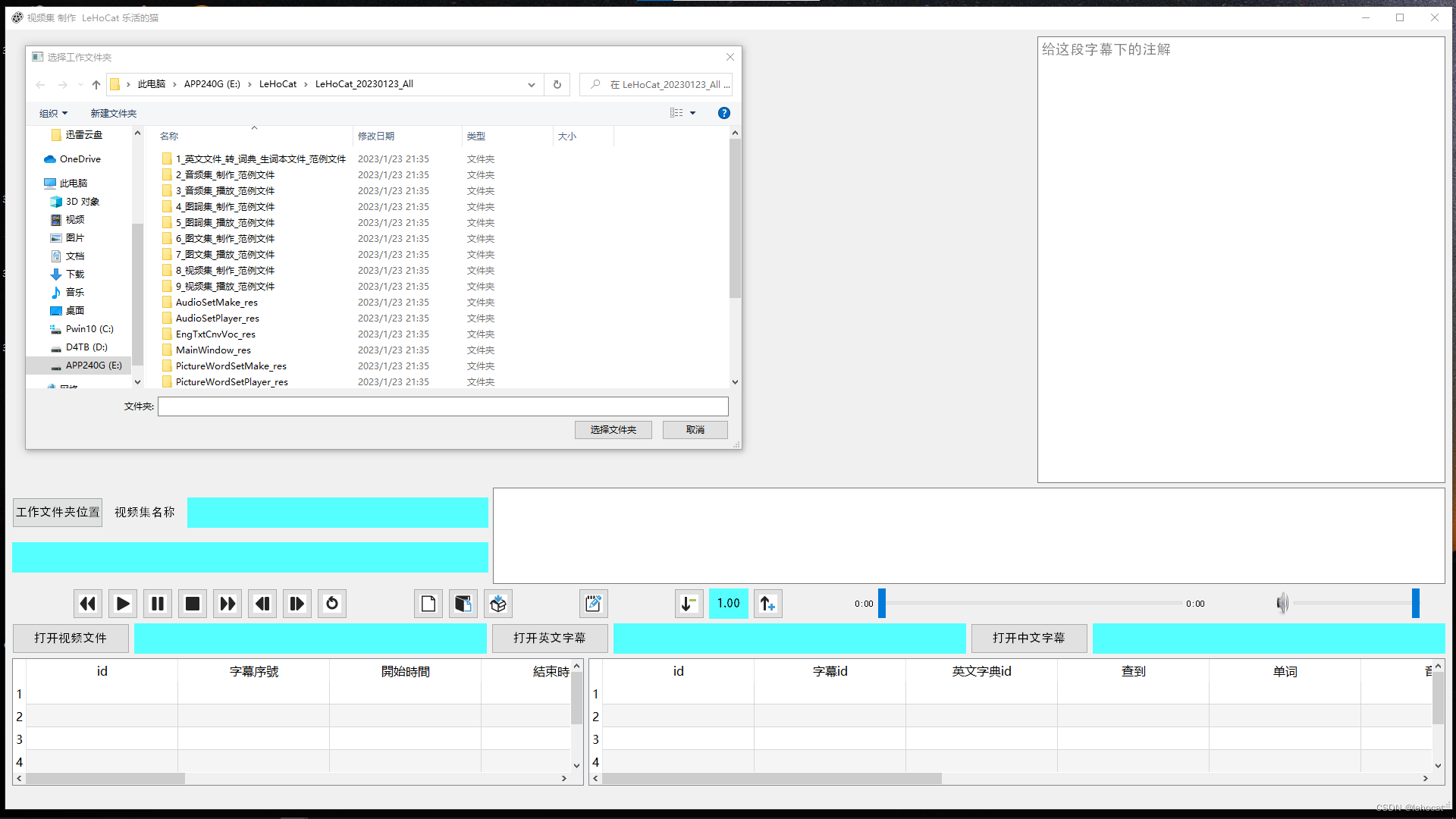The width and height of the screenshot is (1456, 819).
Task: Click the new blank document icon
Action: point(428,604)
